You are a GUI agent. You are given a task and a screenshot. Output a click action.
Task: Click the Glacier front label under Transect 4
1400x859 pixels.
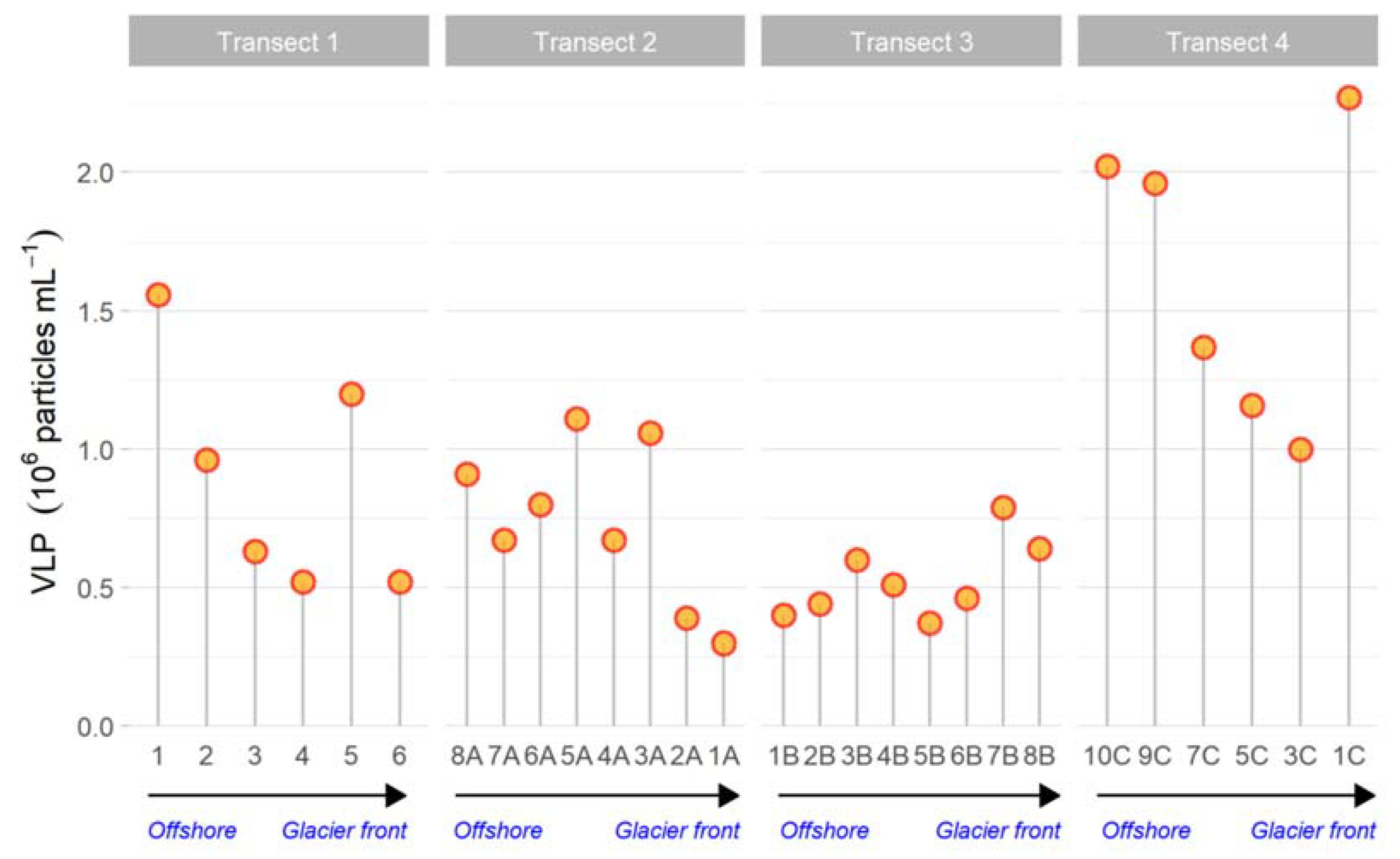coord(1313,831)
